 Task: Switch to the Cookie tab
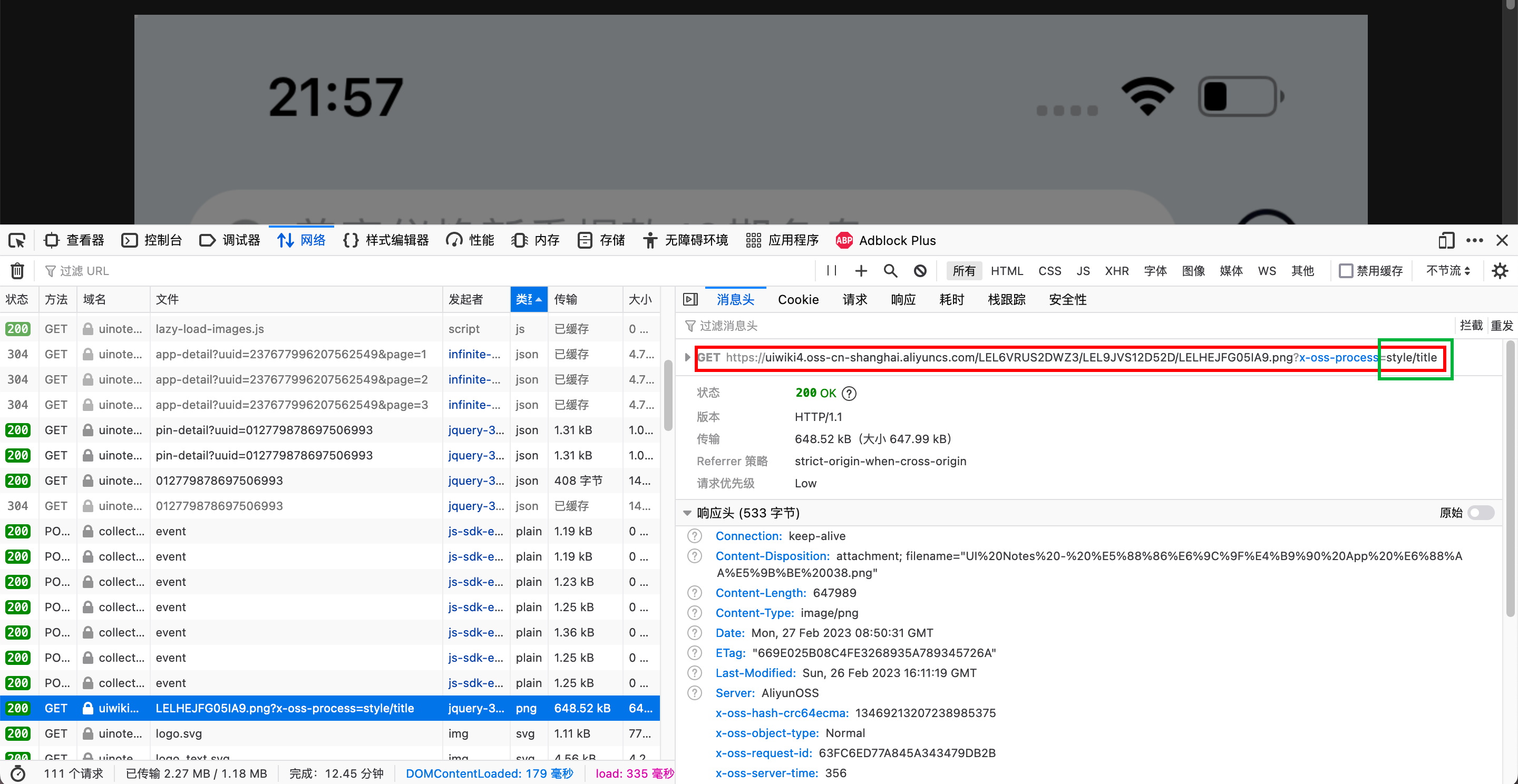[x=798, y=299]
